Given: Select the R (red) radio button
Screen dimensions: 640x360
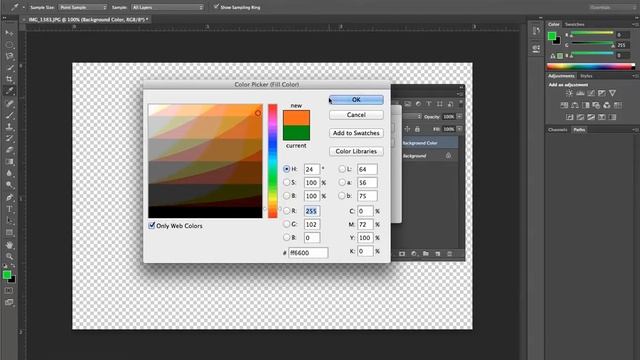Looking at the screenshot, I should click(x=287, y=211).
